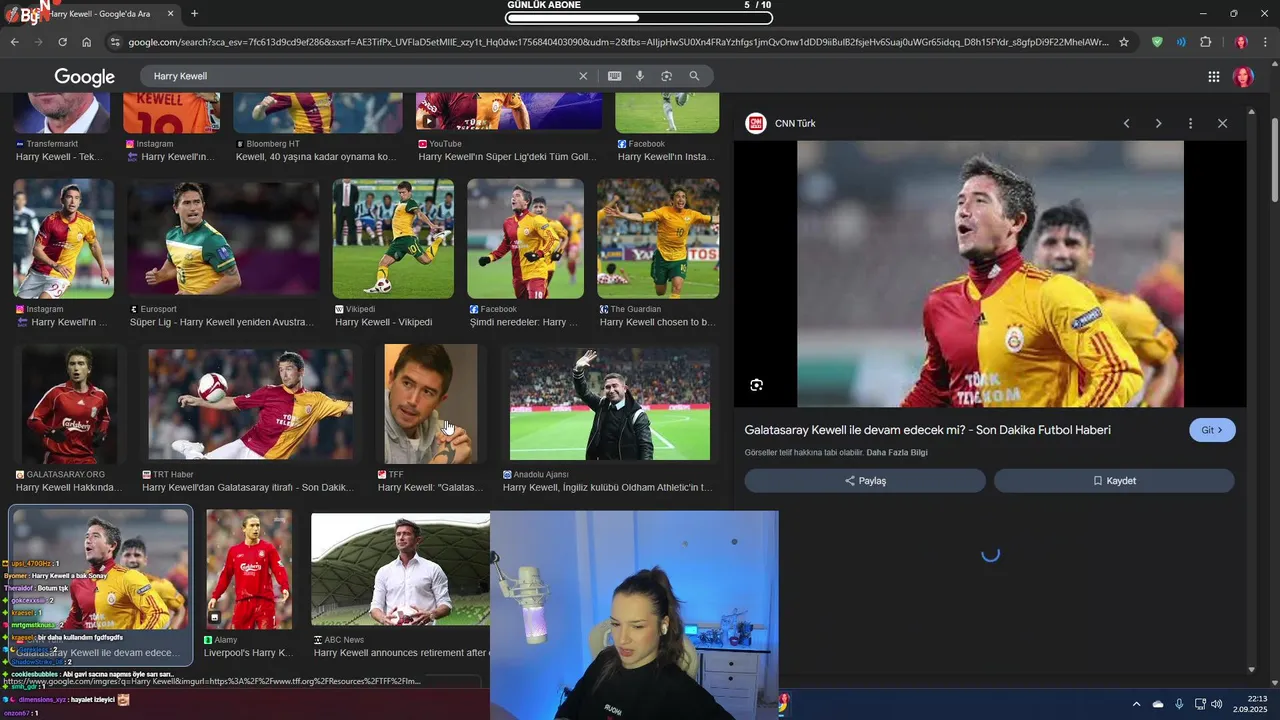Search by image with Google Lens
The width and height of the screenshot is (1280, 720).
coord(666,76)
